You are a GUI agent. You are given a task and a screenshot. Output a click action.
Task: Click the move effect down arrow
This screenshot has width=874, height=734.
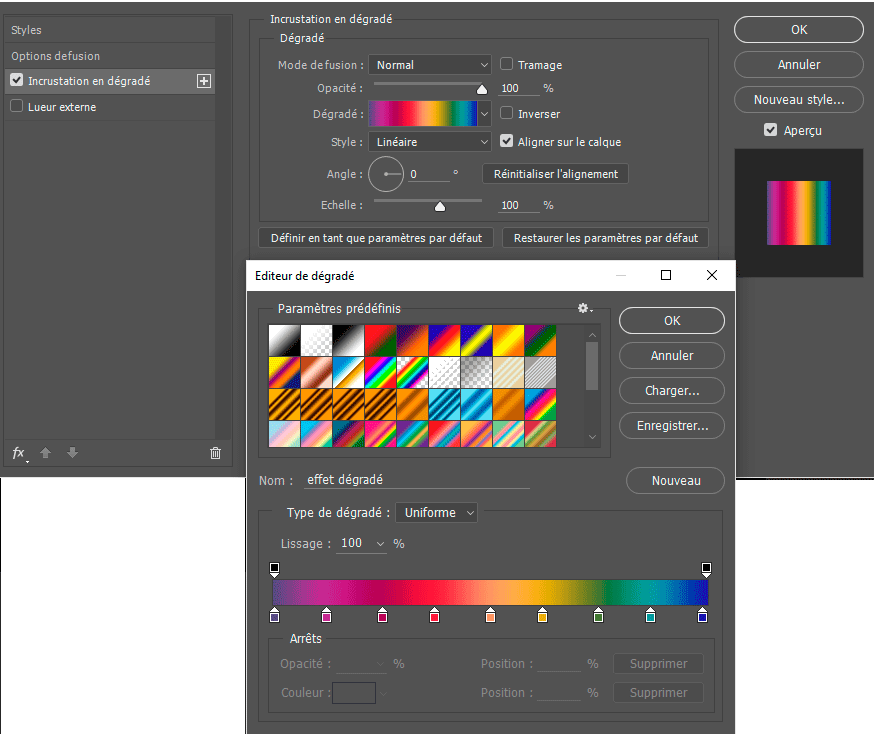72,453
